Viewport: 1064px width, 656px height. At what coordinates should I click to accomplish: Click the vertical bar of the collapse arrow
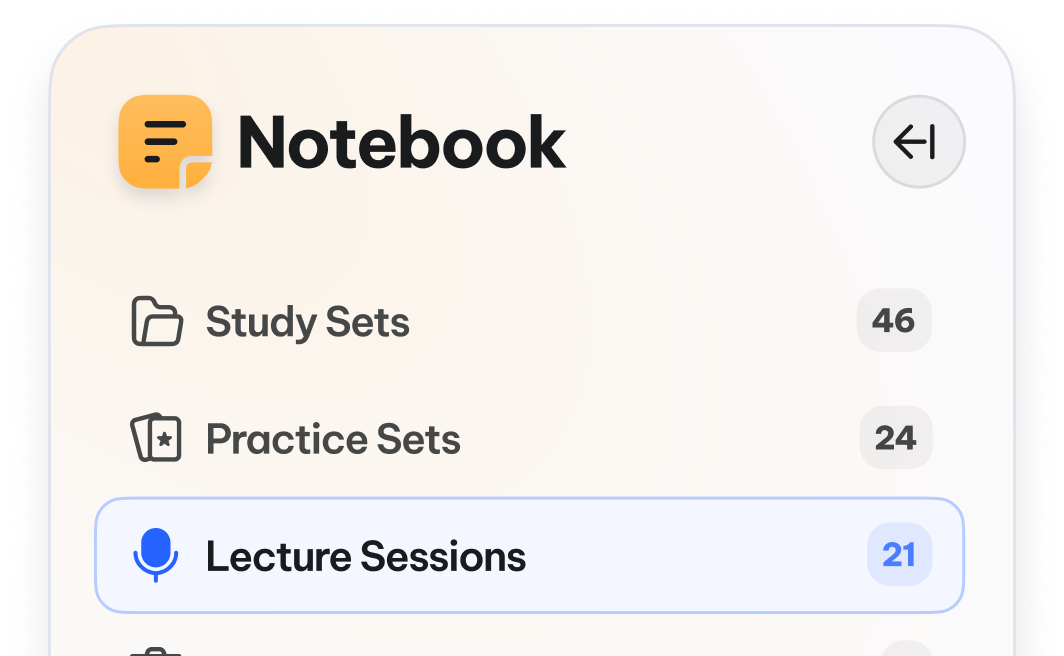932,142
